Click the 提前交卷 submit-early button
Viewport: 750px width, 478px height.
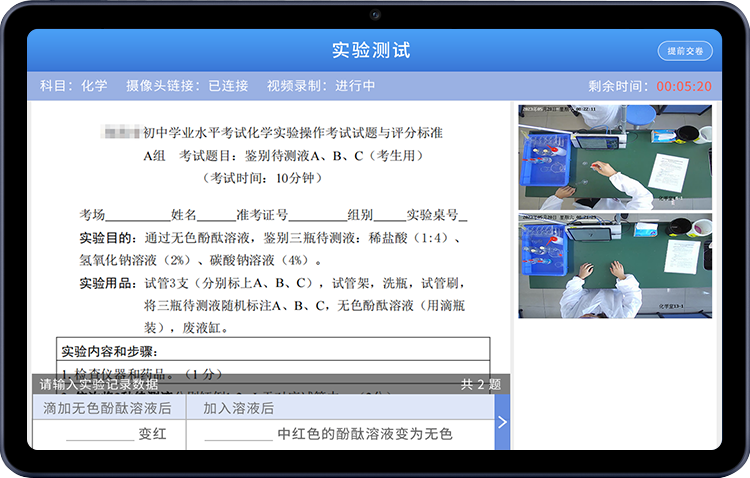pos(685,51)
